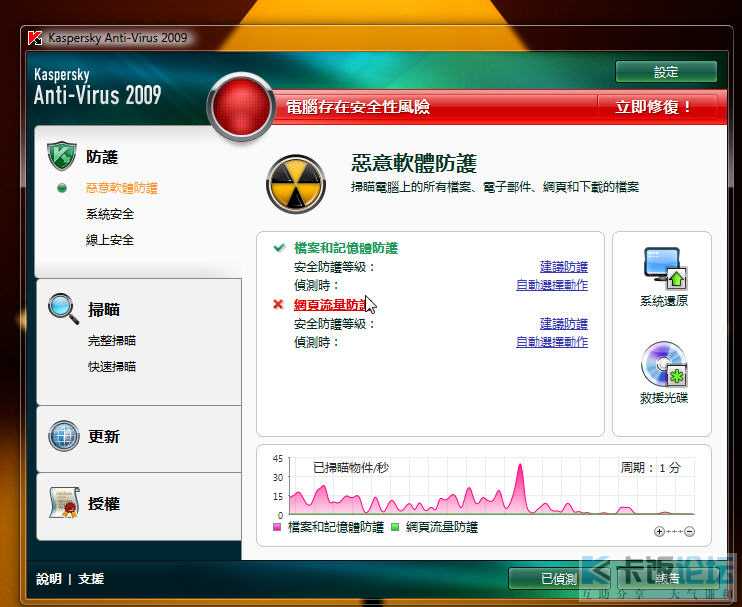Click 建議防護 link under 網頁流量防護
Screen dimensions: 742x607
pyautogui.click(x=564, y=324)
